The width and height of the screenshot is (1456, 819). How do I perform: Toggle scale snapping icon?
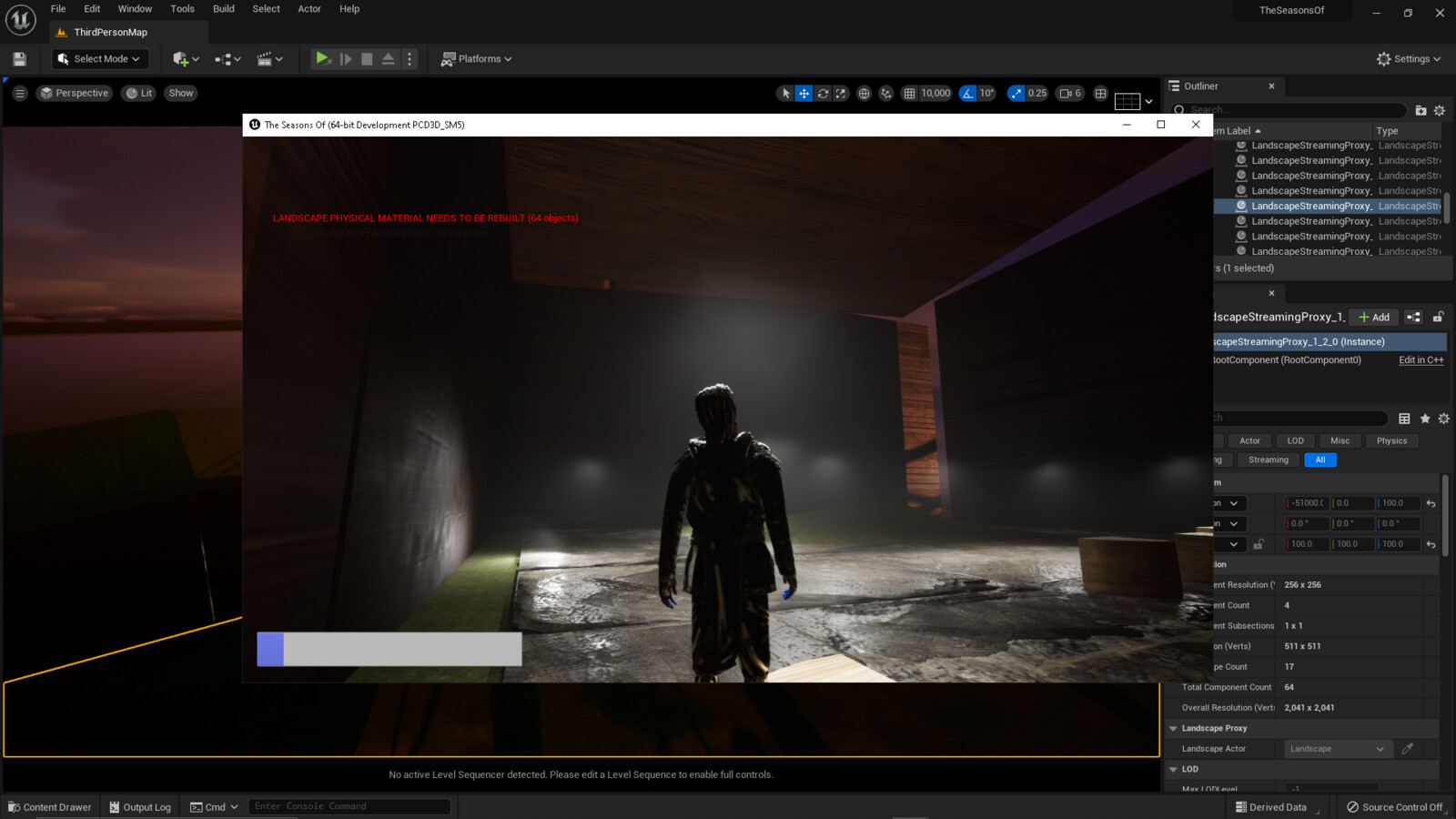tap(1016, 93)
